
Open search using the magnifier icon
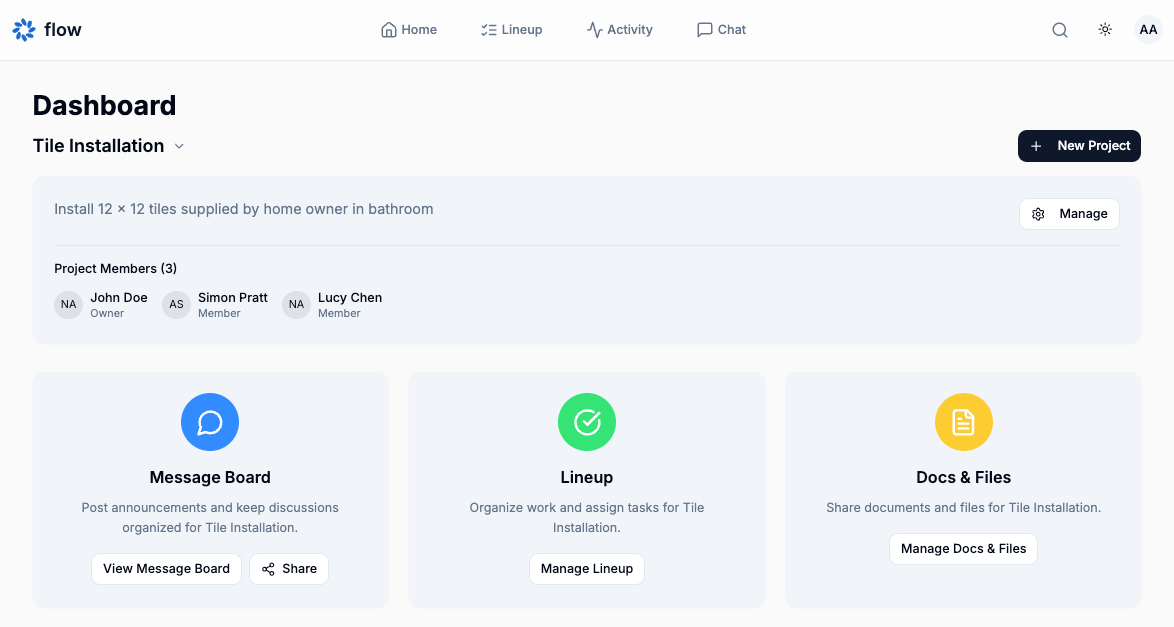click(1059, 29)
